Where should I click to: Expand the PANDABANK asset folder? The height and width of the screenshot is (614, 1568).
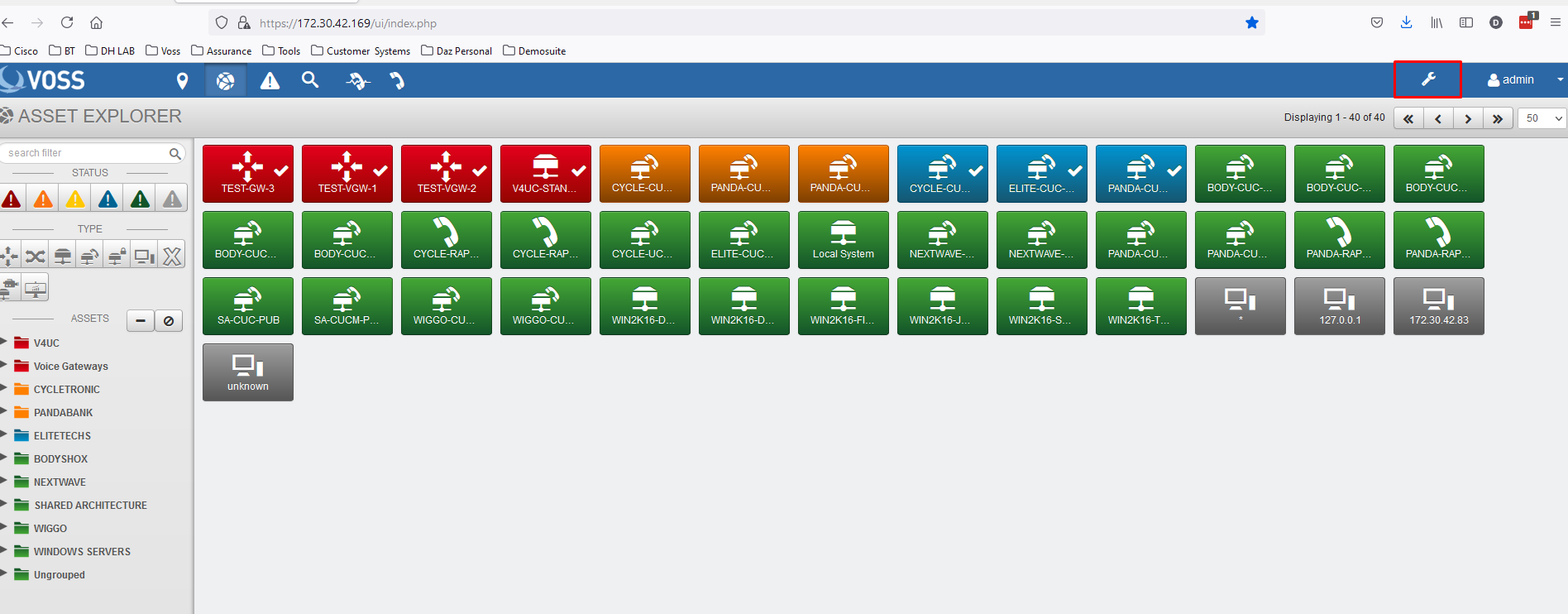pos(5,412)
